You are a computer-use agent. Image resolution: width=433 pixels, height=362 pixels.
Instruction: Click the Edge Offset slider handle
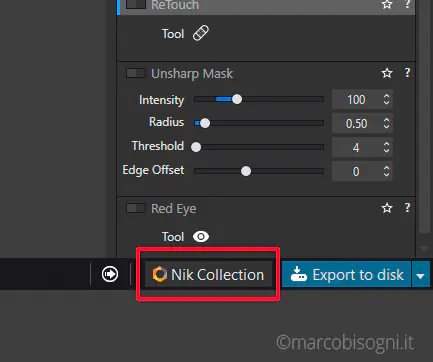click(246, 171)
